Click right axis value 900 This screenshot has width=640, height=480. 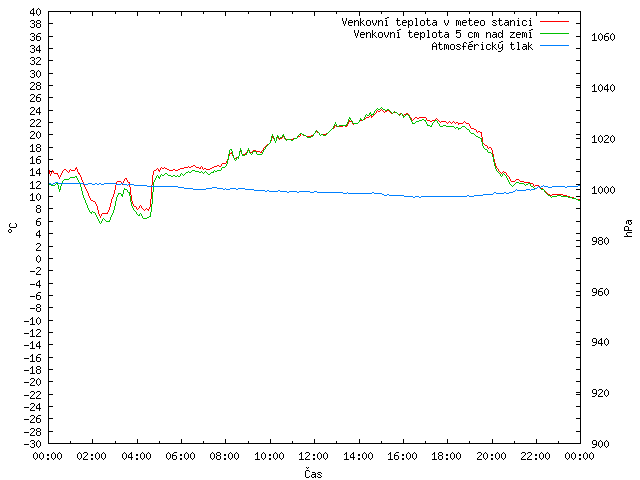coord(600,444)
